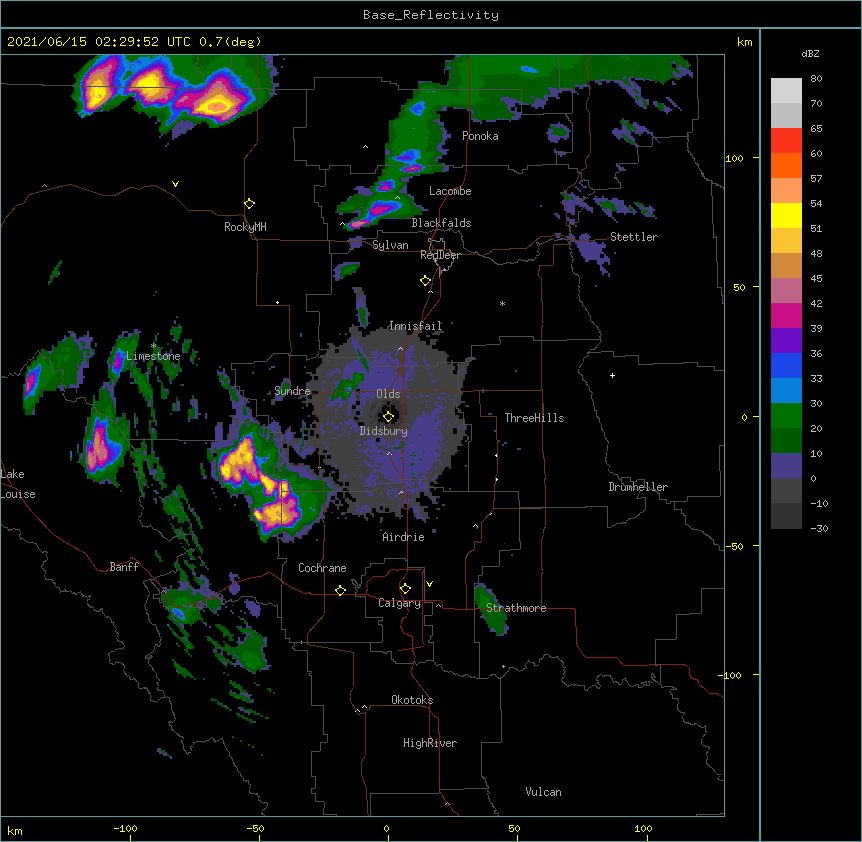
Task: Click the HighRiver label
Action: point(430,743)
